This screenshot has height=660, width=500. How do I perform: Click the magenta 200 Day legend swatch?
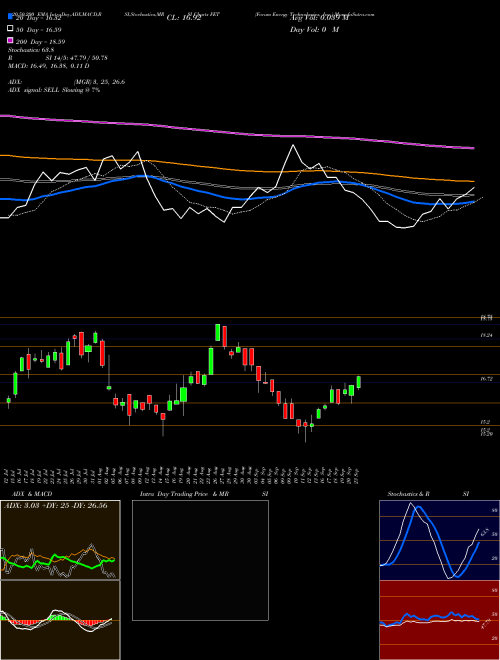click(10, 40)
